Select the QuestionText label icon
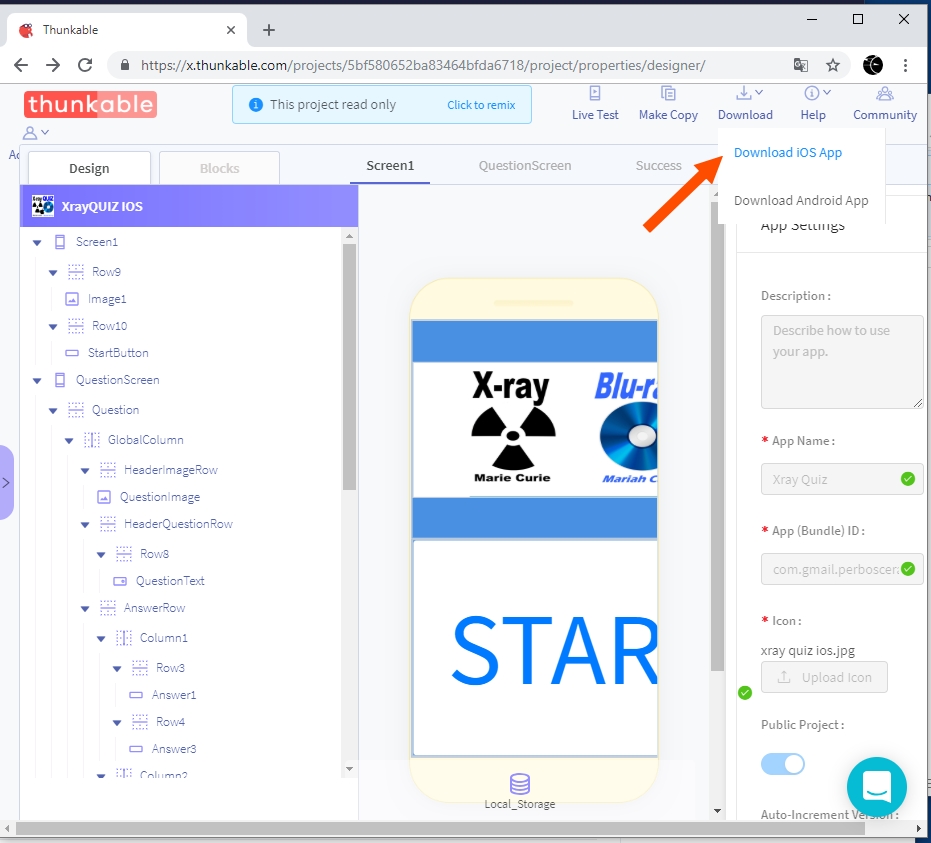The width and height of the screenshot is (931, 843). click(x=120, y=581)
